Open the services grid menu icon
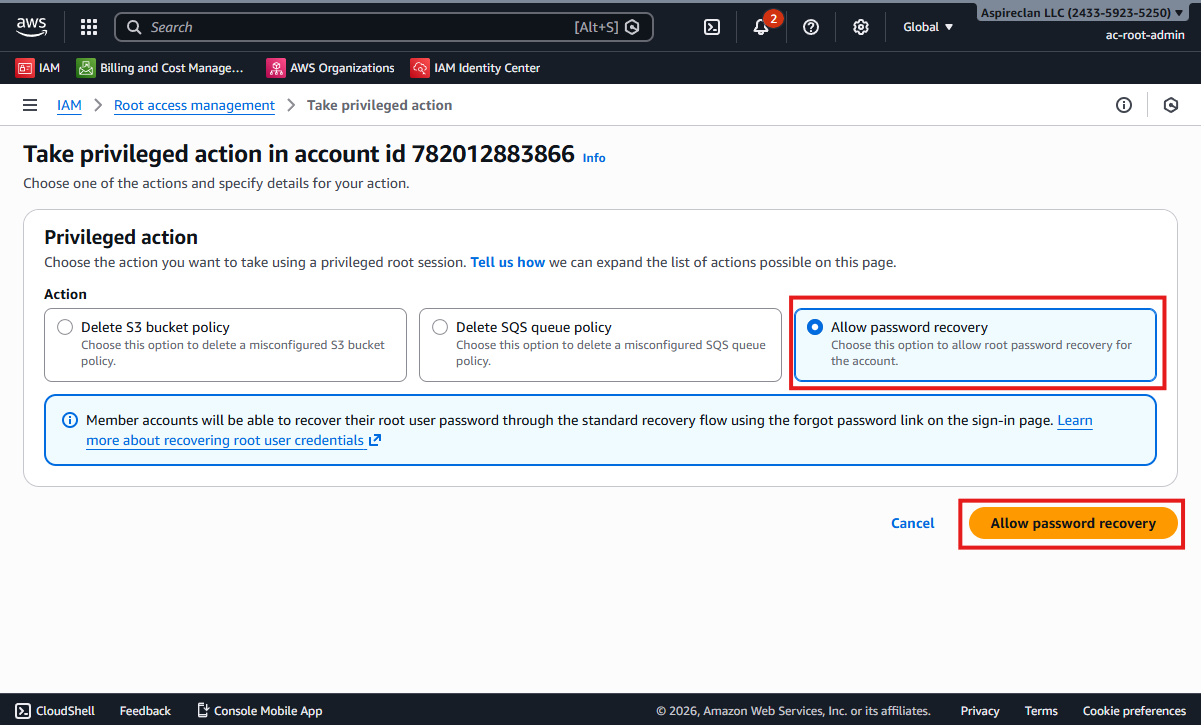Image resolution: width=1201 pixels, height=725 pixels. pos(89,27)
